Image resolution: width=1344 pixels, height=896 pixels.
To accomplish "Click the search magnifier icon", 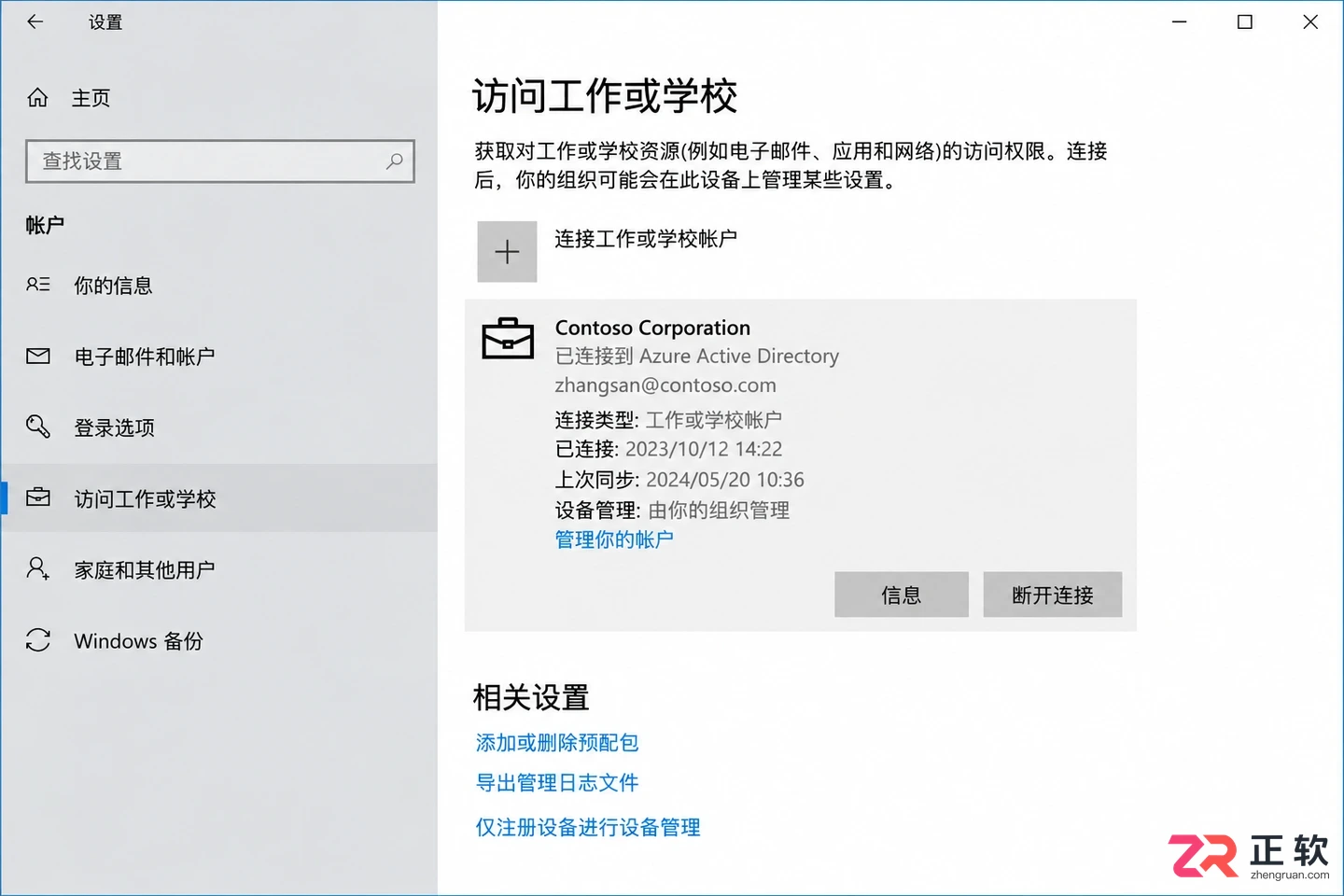I will (395, 161).
